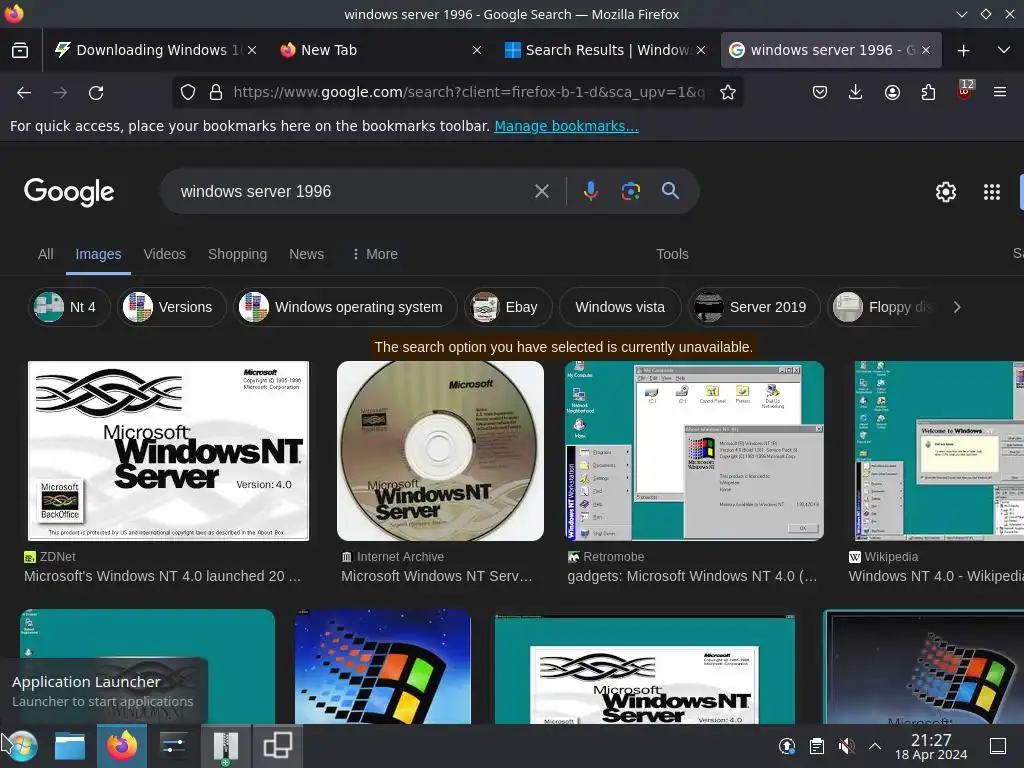Filter images by Windows vista chip
The height and width of the screenshot is (768, 1024).
click(x=620, y=307)
